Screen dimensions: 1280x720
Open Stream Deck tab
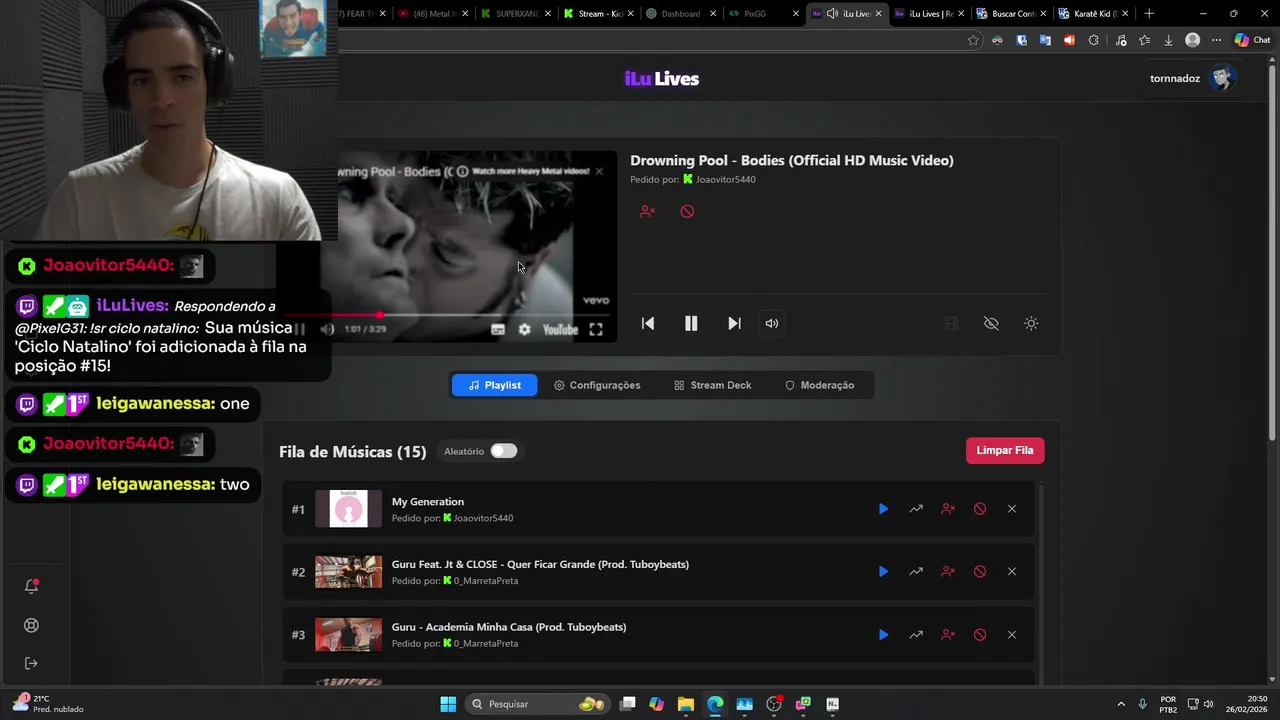tap(712, 385)
